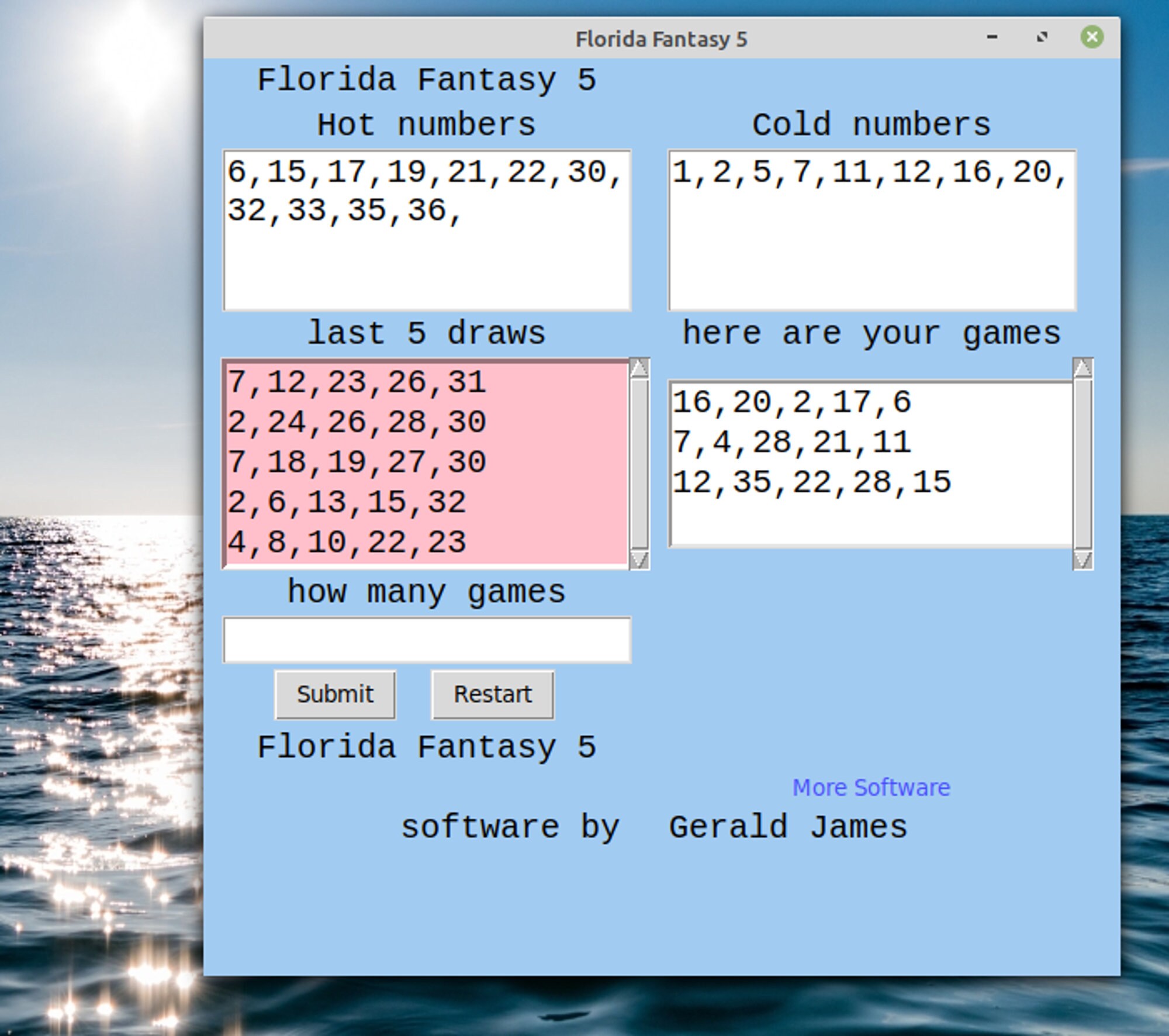Click inside the Hot numbers text box
This screenshot has width=1169, height=1036.
tap(427, 230)
